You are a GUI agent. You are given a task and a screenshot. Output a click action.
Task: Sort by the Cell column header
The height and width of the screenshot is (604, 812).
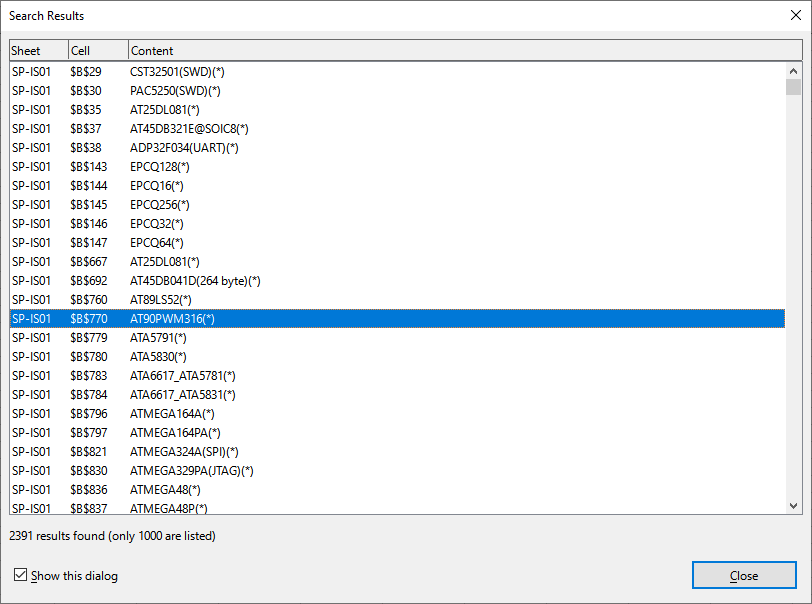(98, 50)
